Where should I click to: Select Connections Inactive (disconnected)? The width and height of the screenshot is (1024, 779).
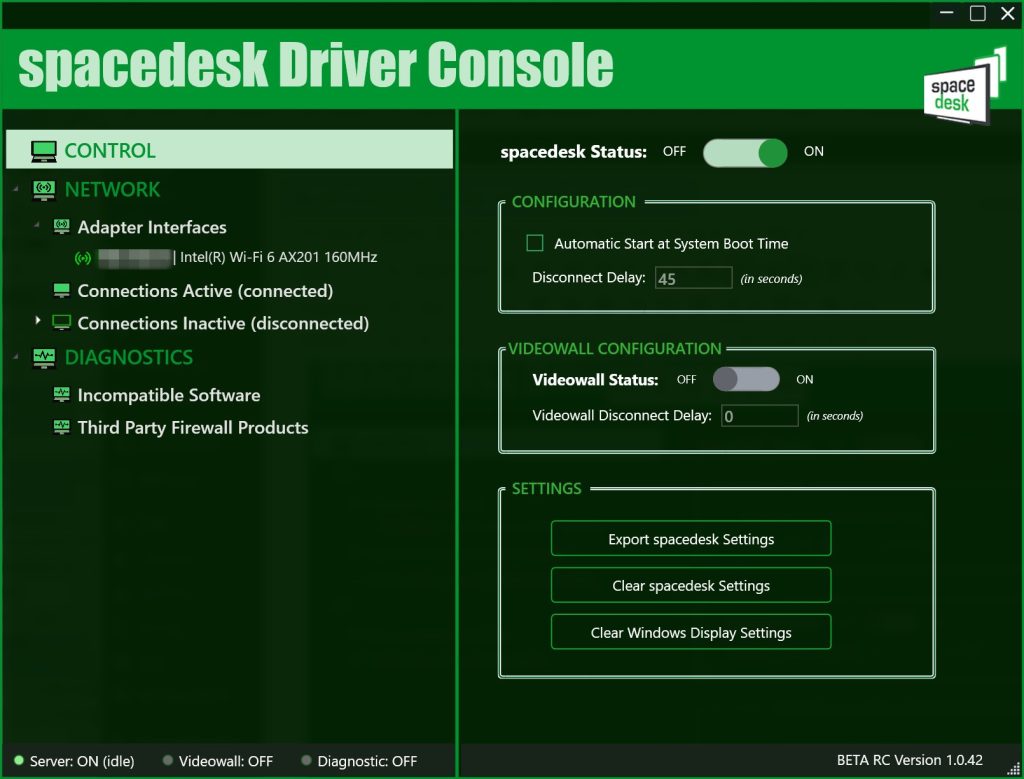pos(223,323)
